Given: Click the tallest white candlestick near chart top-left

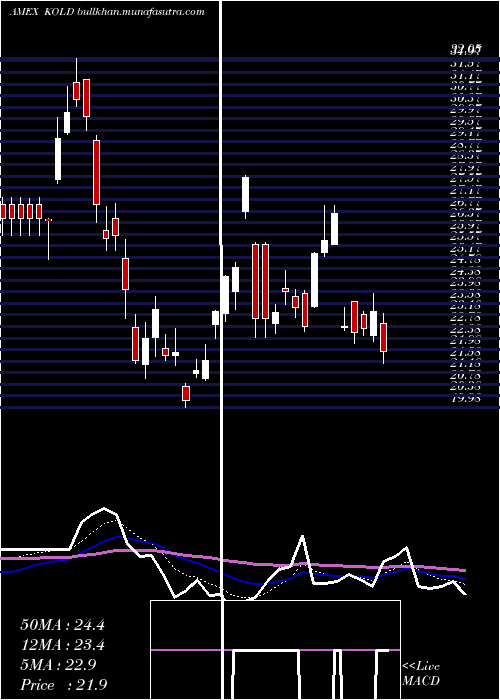Looking at the screenshot, I should pyautogui.click(x=58, y=159).
